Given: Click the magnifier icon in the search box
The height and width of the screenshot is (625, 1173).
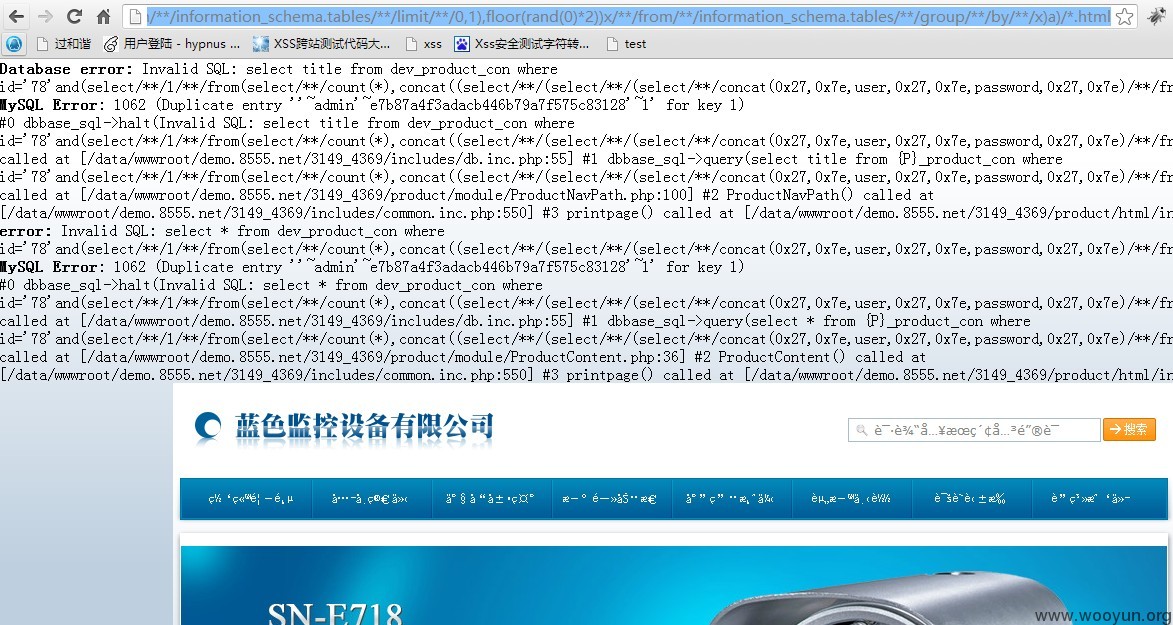Looking at the screenshot, I should click(862, 430).
